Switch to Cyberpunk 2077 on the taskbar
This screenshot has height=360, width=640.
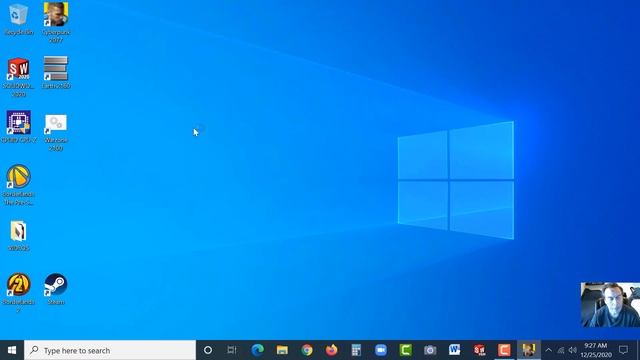pos(529,350)
